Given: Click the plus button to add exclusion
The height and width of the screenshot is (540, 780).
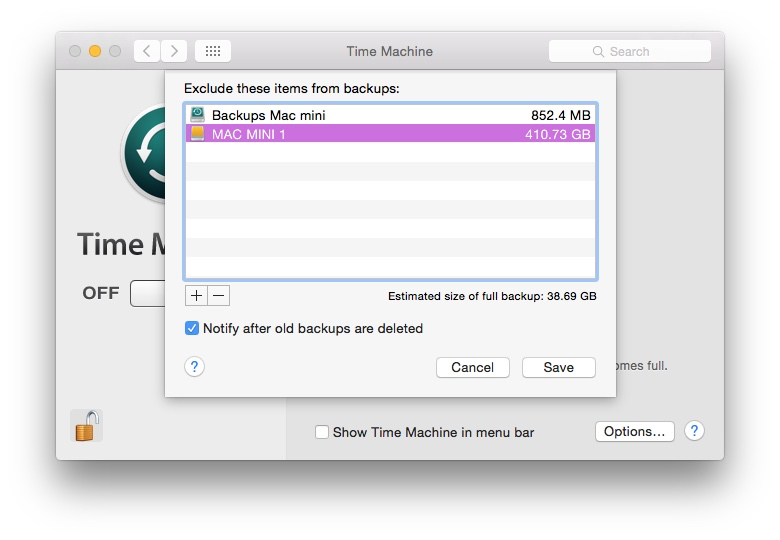Looking at the screenshot, I should [196, 295].
